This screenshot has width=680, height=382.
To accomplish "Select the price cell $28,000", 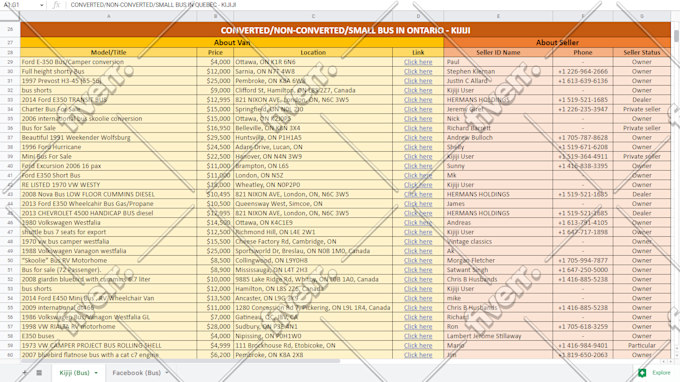I will (215, 326).
